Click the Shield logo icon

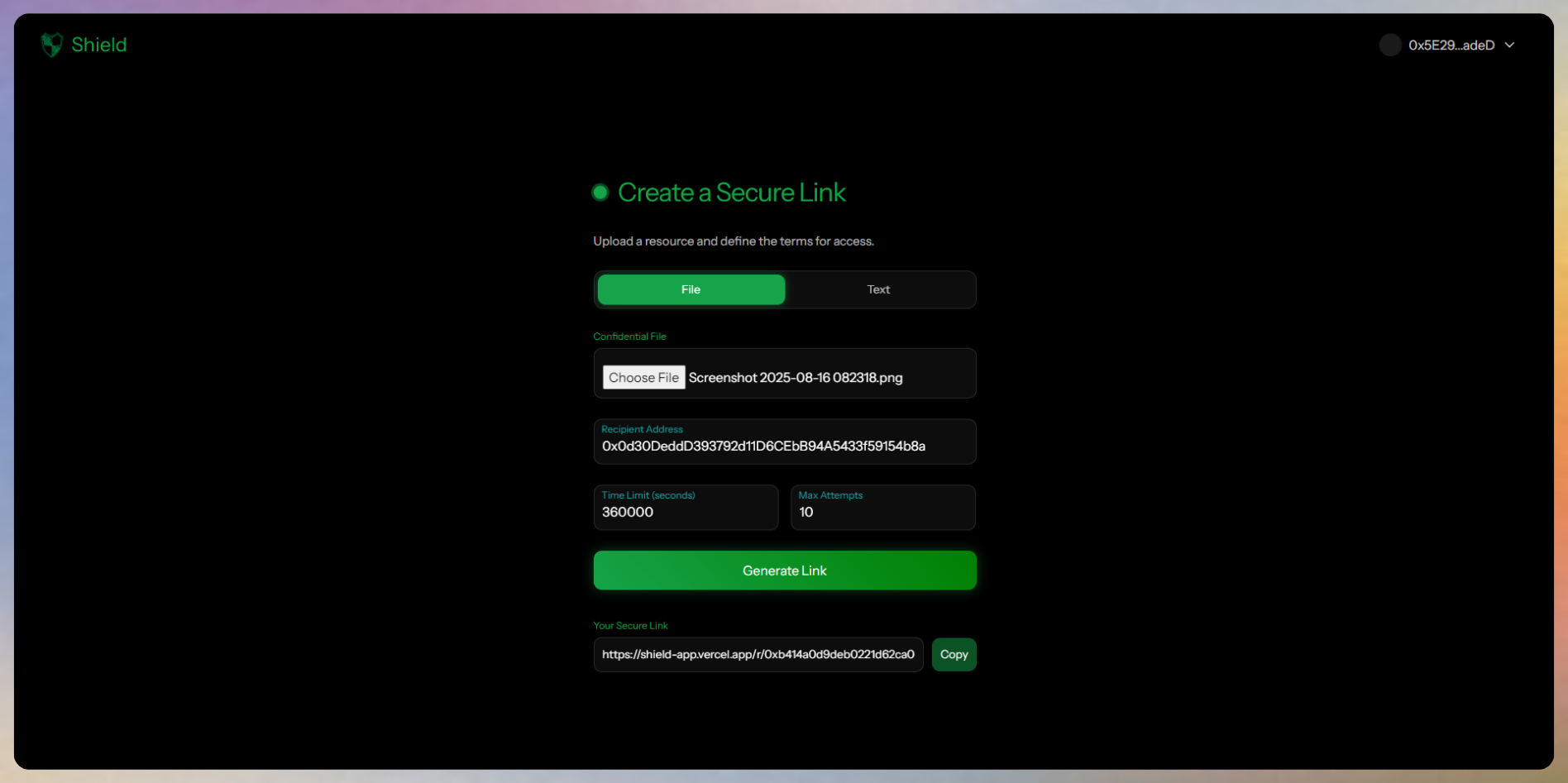click(52, 45)
